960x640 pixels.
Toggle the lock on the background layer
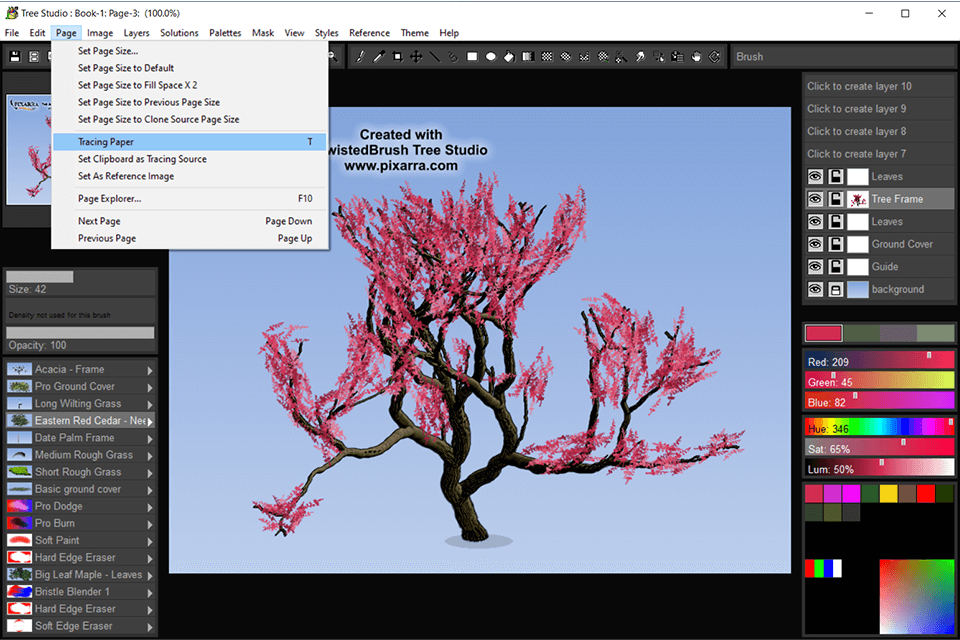(836, 290)
